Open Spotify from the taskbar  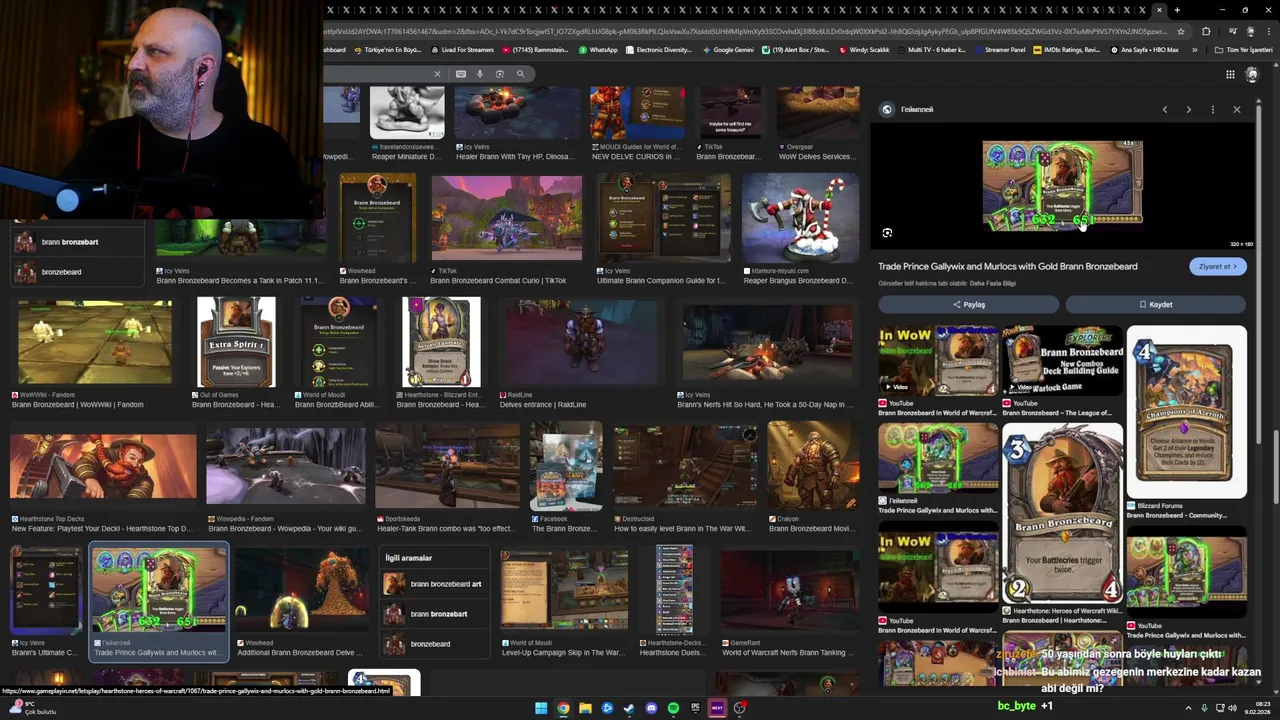point(673,708)
